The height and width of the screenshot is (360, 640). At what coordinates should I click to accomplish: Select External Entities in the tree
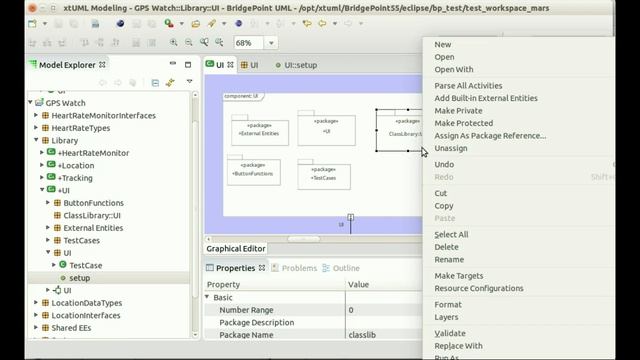(x=93, y=228)
